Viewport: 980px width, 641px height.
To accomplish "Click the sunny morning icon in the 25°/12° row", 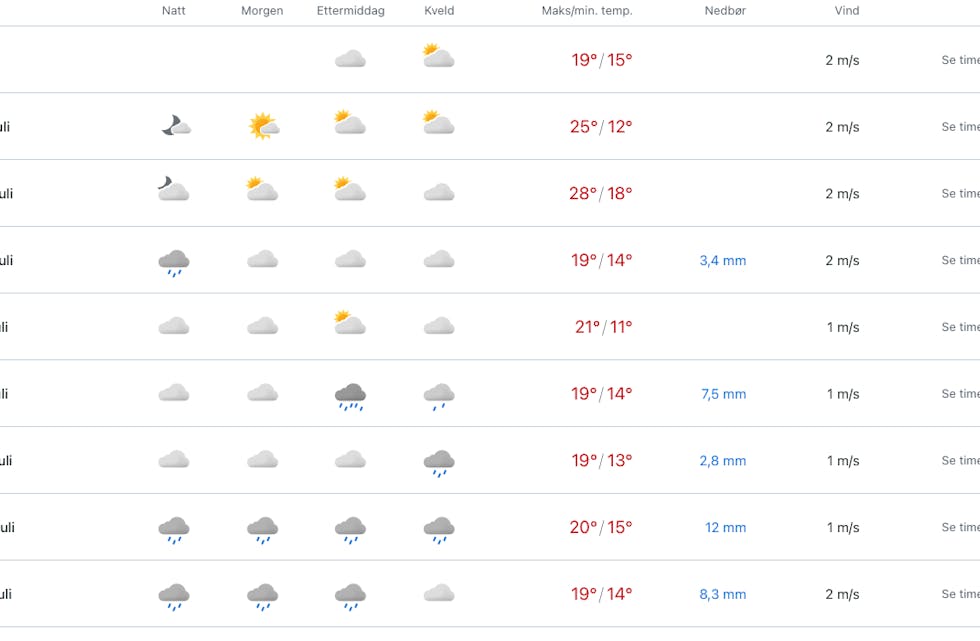I will [x=263, y=126].
